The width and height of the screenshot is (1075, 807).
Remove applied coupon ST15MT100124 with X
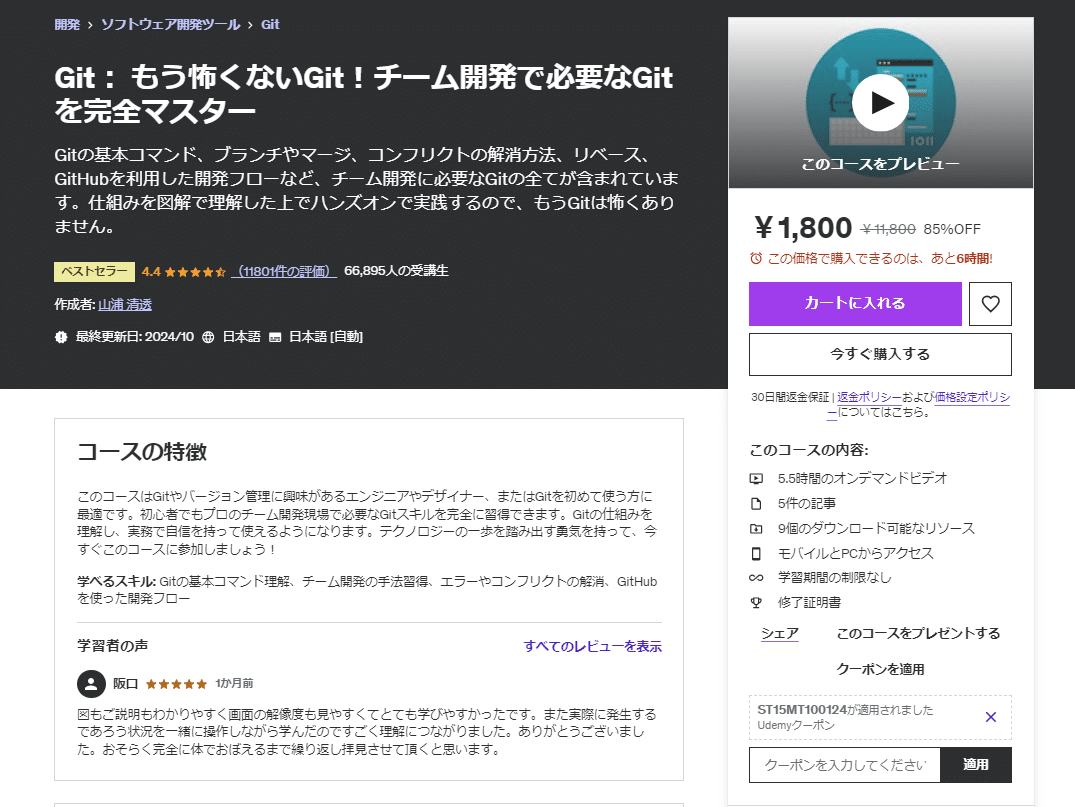(990, 717)
